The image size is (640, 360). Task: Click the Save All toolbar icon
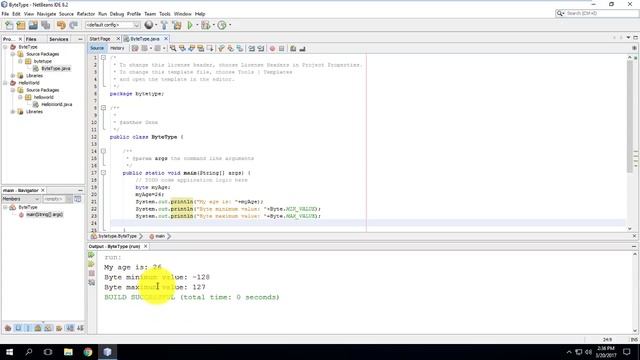click(x=46, y=25)
